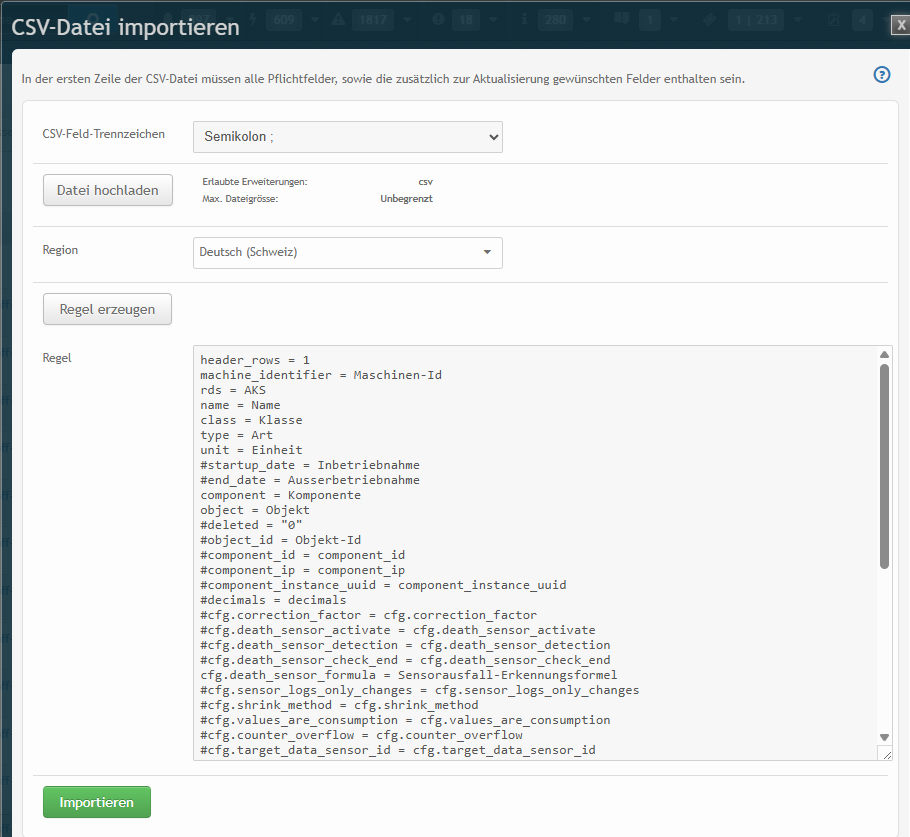Image resolution: width=910 pixels, height=837 pixels.
Task: Click the Datei hochladen button
Action: (108, 190)
